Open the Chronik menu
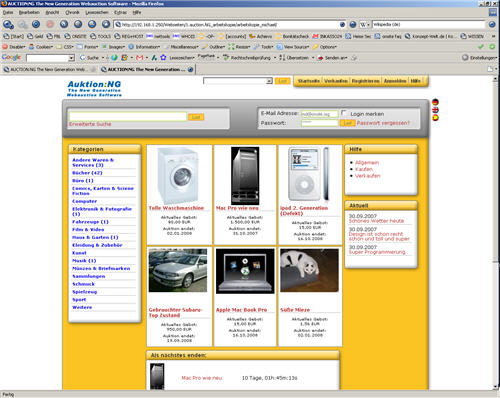The height and width of the screenshot is (398, 500). 72,12
